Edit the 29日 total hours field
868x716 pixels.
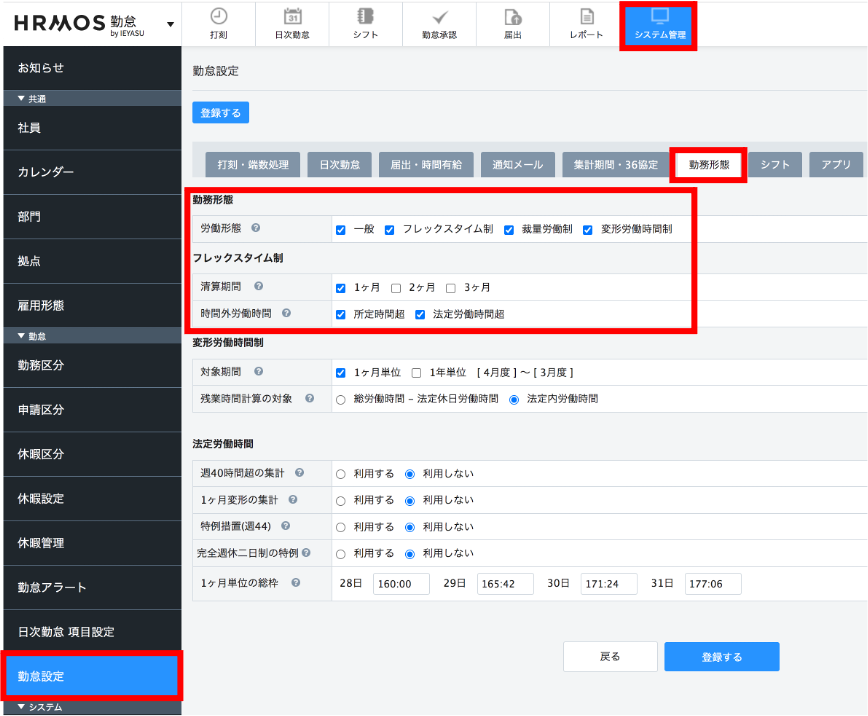[505, 584]
